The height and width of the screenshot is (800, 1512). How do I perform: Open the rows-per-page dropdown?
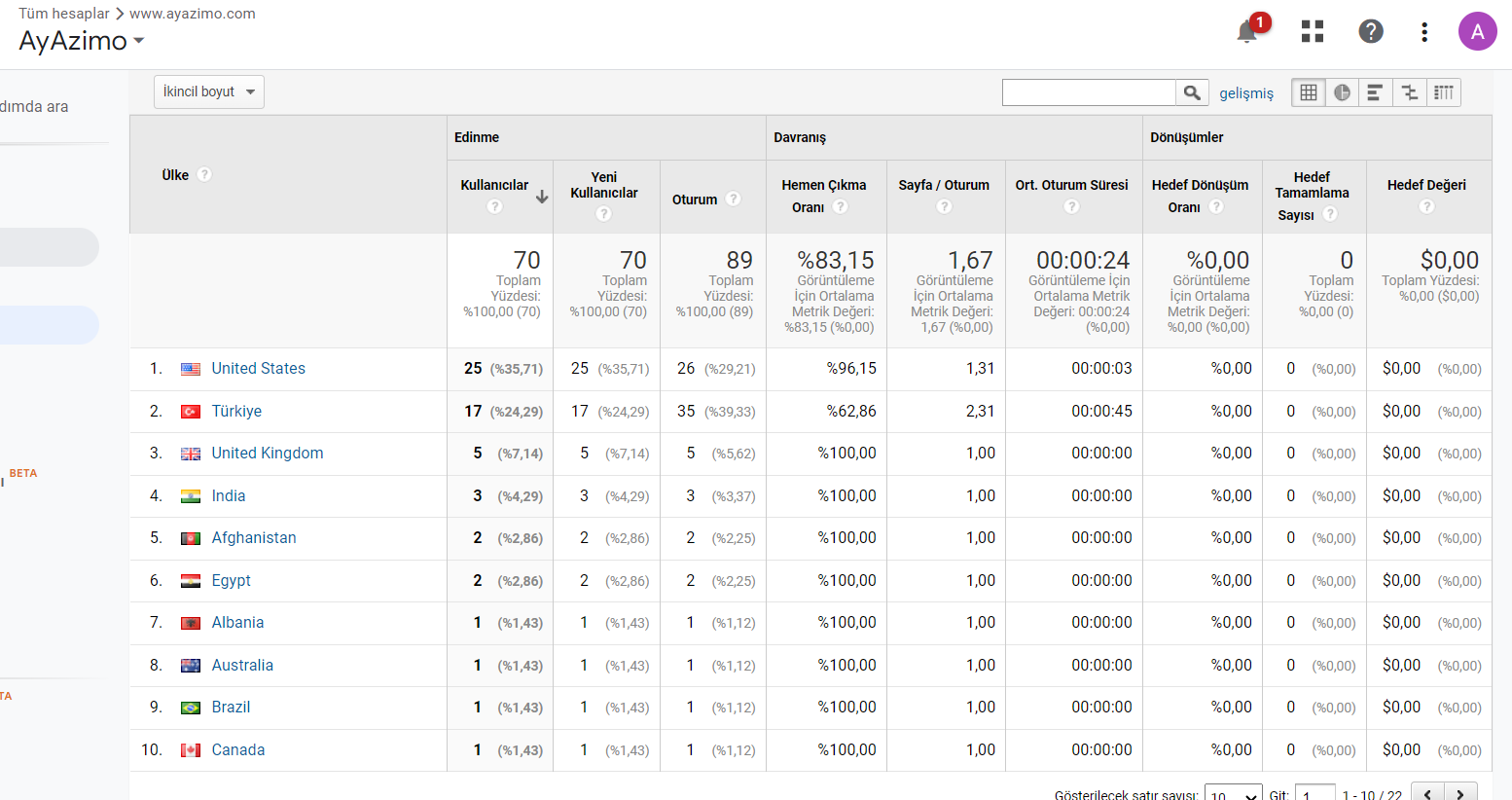point(1233,794)
